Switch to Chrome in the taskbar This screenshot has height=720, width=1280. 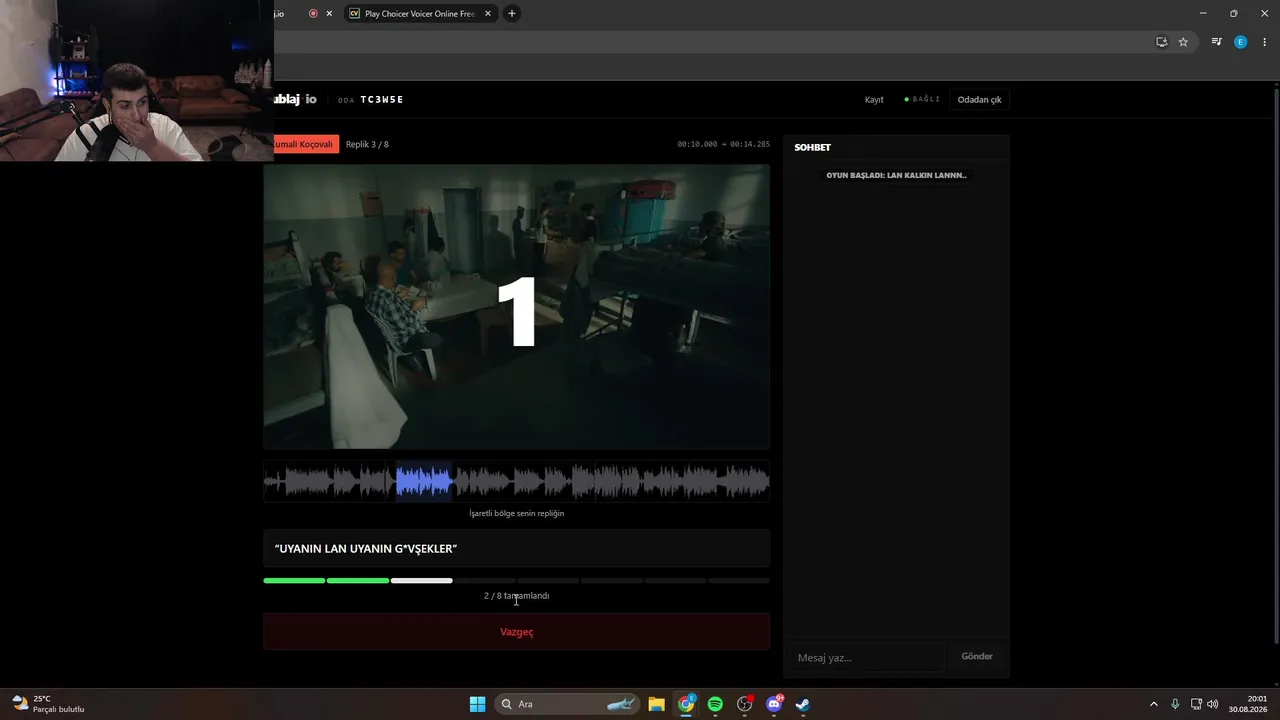point(686,704)
